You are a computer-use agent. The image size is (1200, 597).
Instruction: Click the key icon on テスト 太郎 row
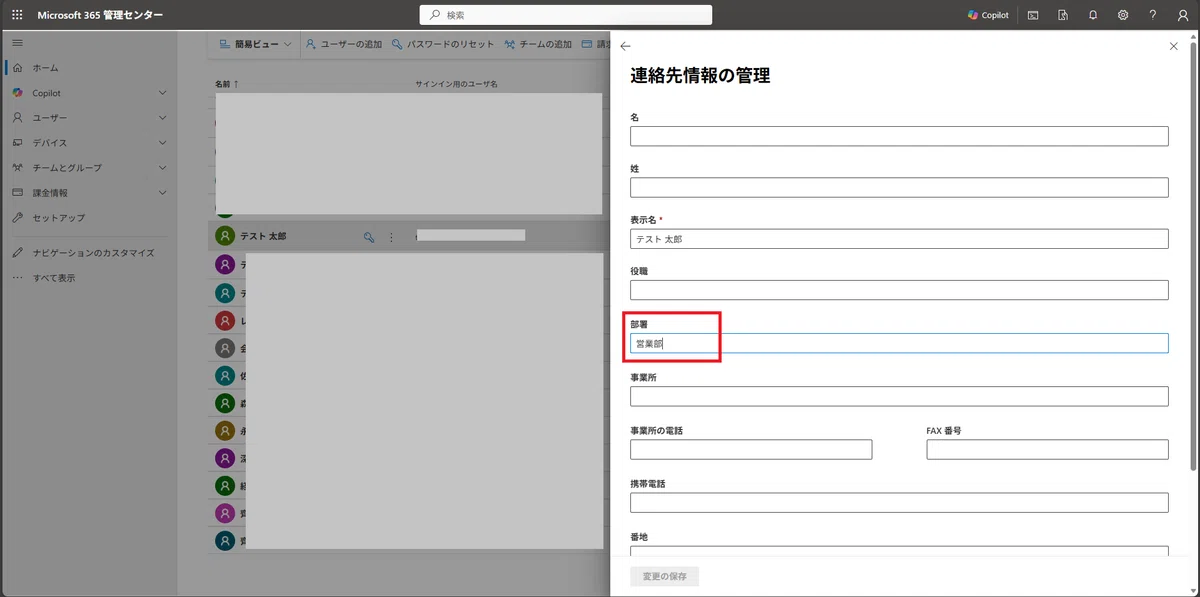tap(369, 238)
